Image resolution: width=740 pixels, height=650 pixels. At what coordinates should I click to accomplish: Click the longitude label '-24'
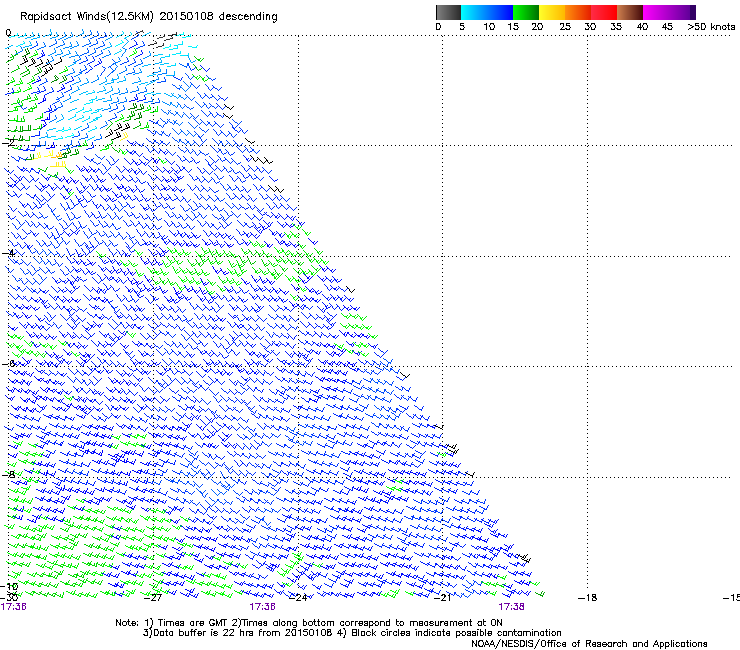tap(298, 598)
